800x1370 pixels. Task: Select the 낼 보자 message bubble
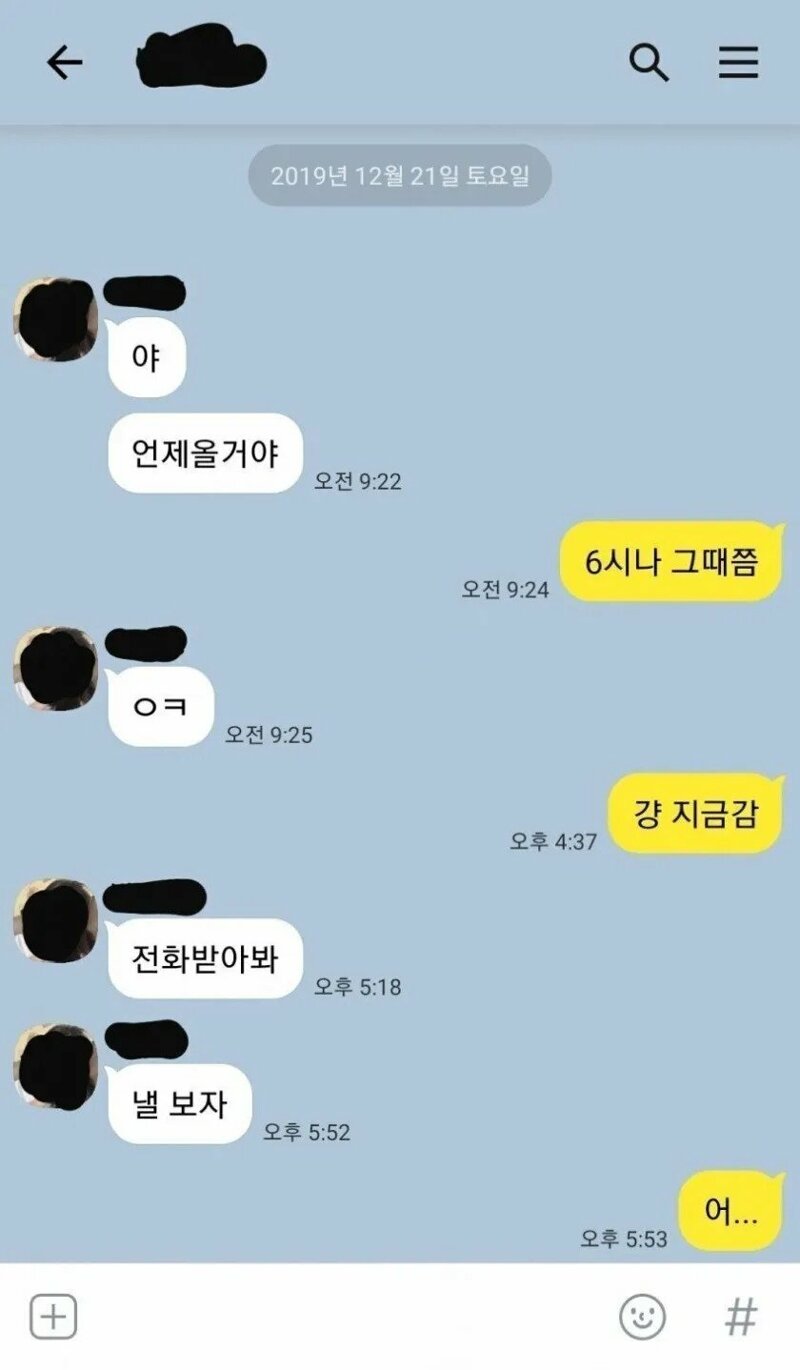[179, 1104]
